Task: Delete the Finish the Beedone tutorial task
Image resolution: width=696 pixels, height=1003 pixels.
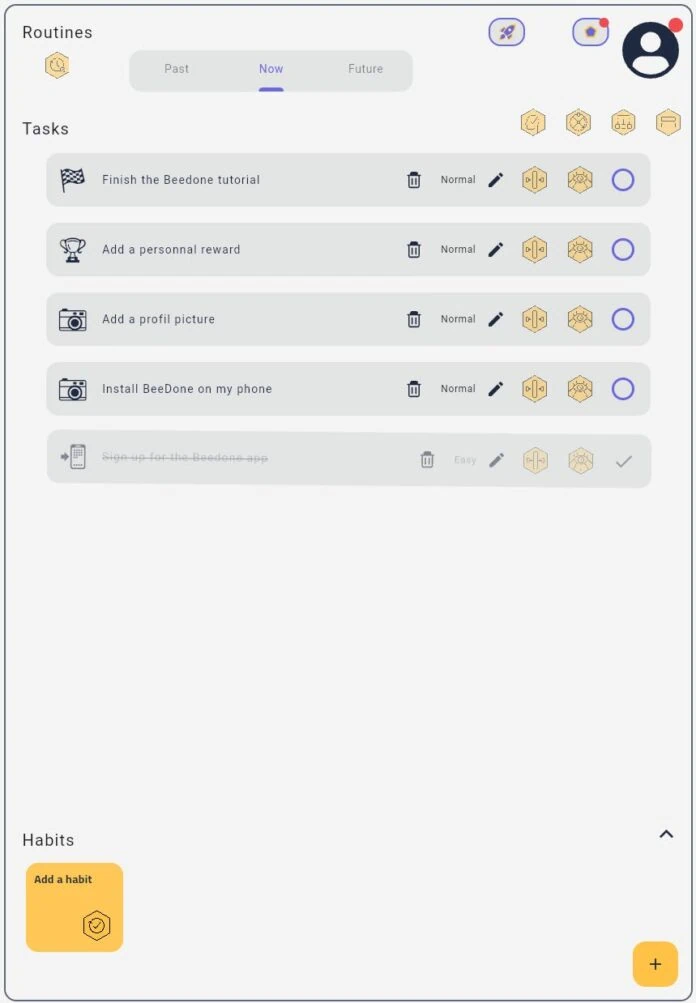Action: click(x=414, y=180)
